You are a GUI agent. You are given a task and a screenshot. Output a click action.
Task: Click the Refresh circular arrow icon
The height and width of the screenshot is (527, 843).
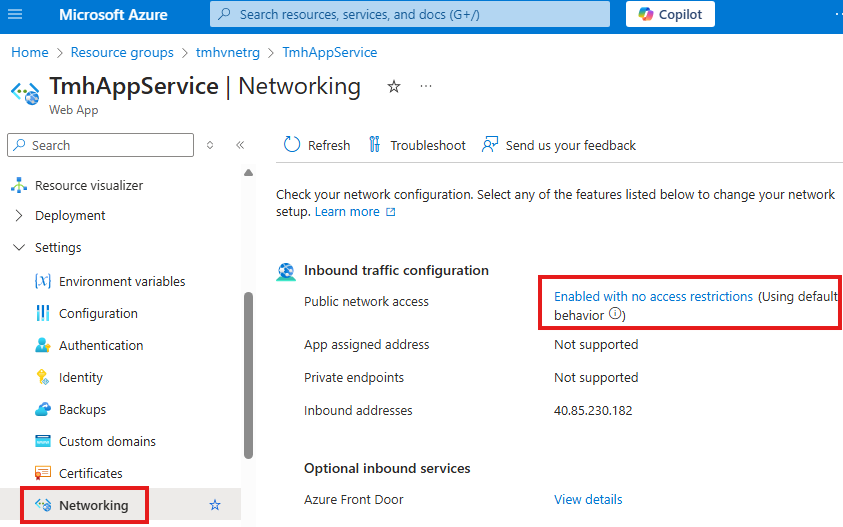[x=292, y=144]
